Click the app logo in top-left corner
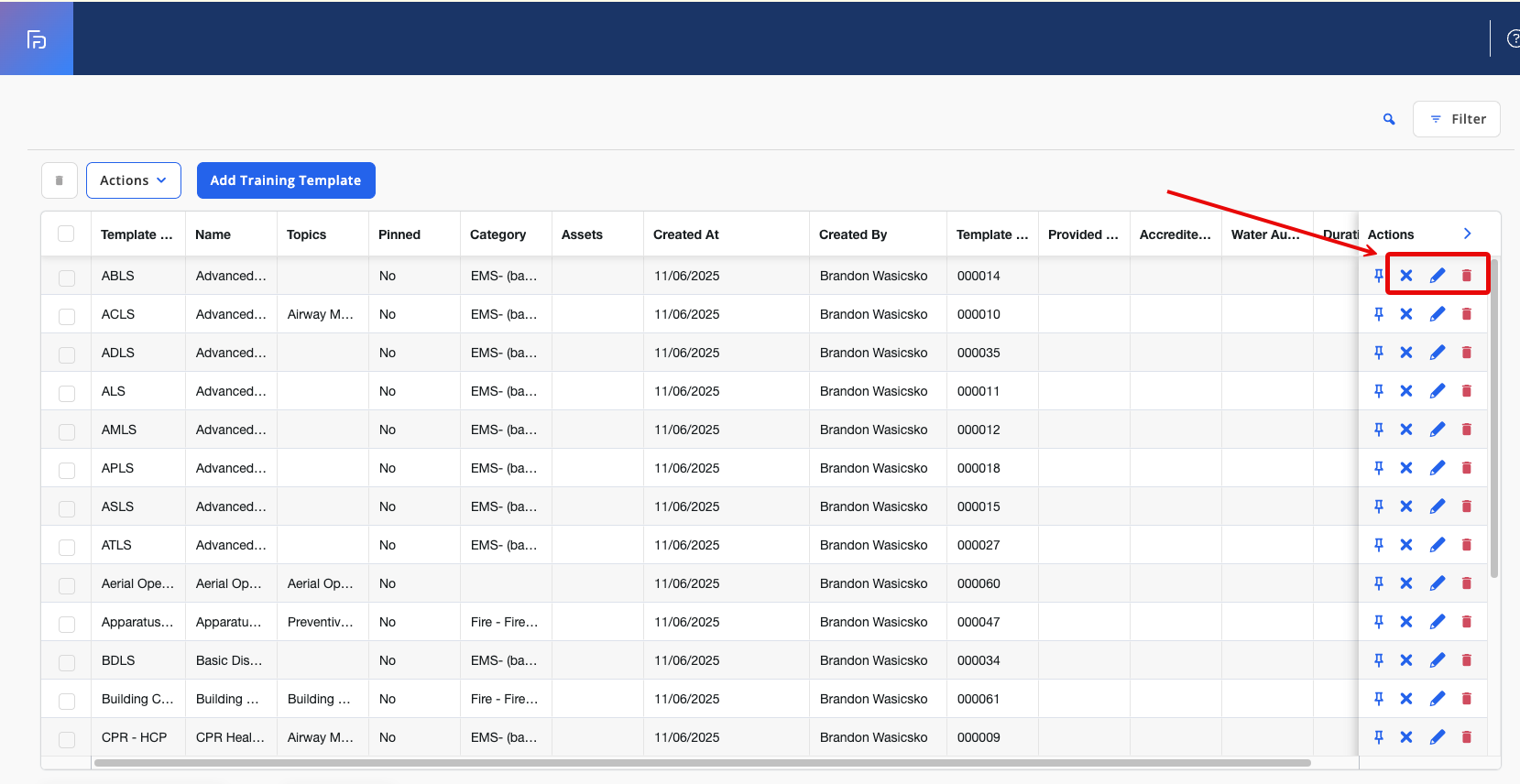The image size is (1520, 784). coord(37,38)
